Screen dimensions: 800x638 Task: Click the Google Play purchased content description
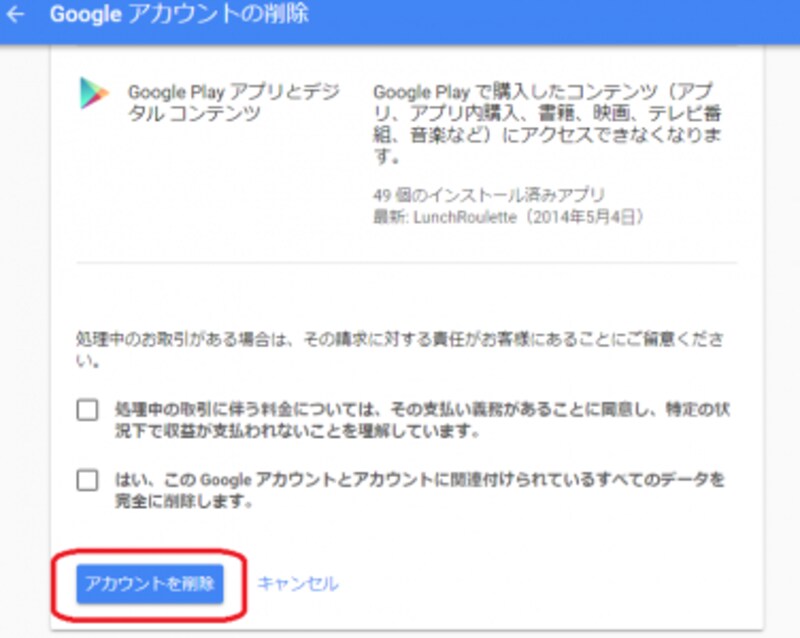(x=547, y=124)
